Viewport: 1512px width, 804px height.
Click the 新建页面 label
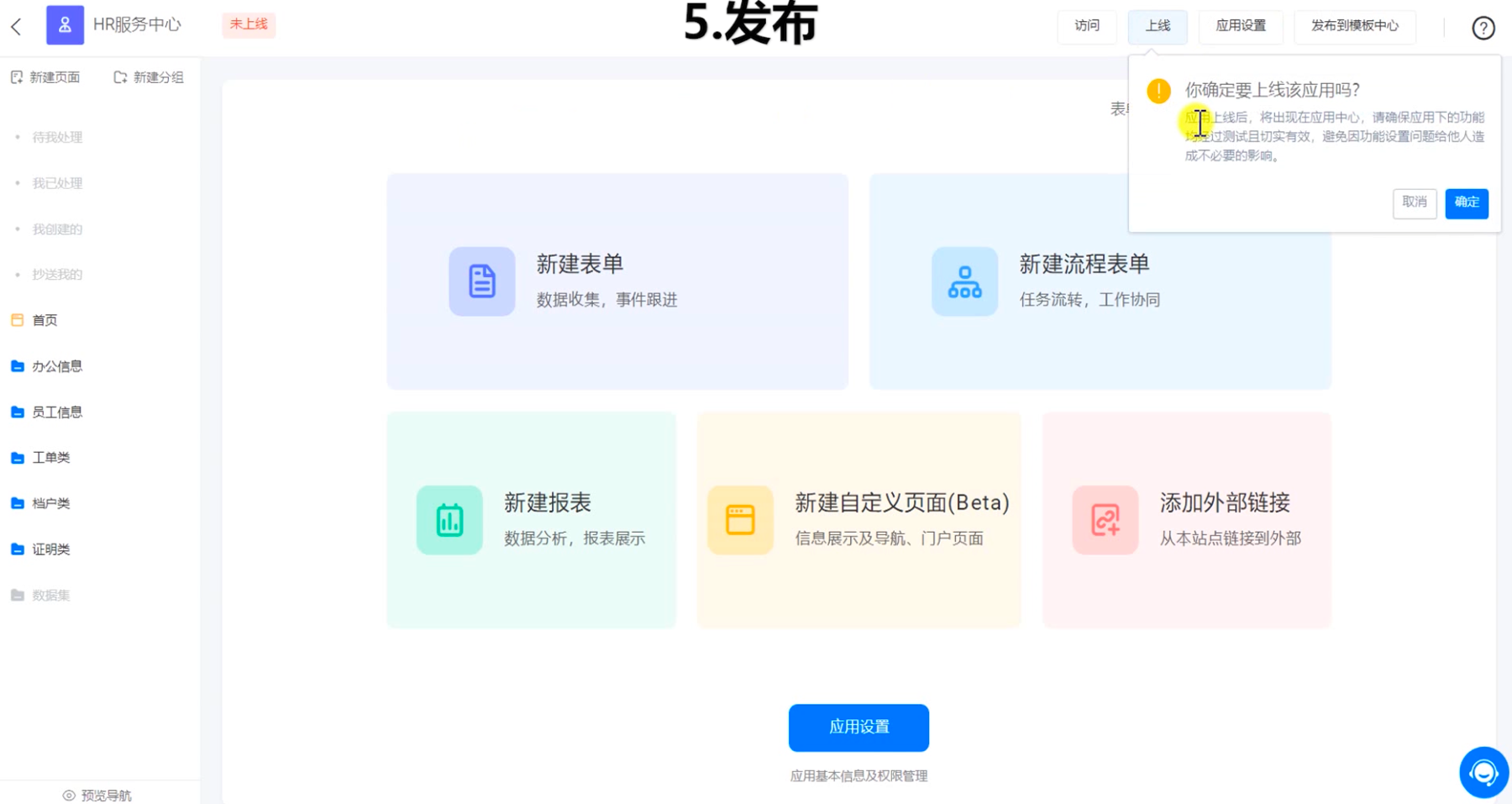55,77
